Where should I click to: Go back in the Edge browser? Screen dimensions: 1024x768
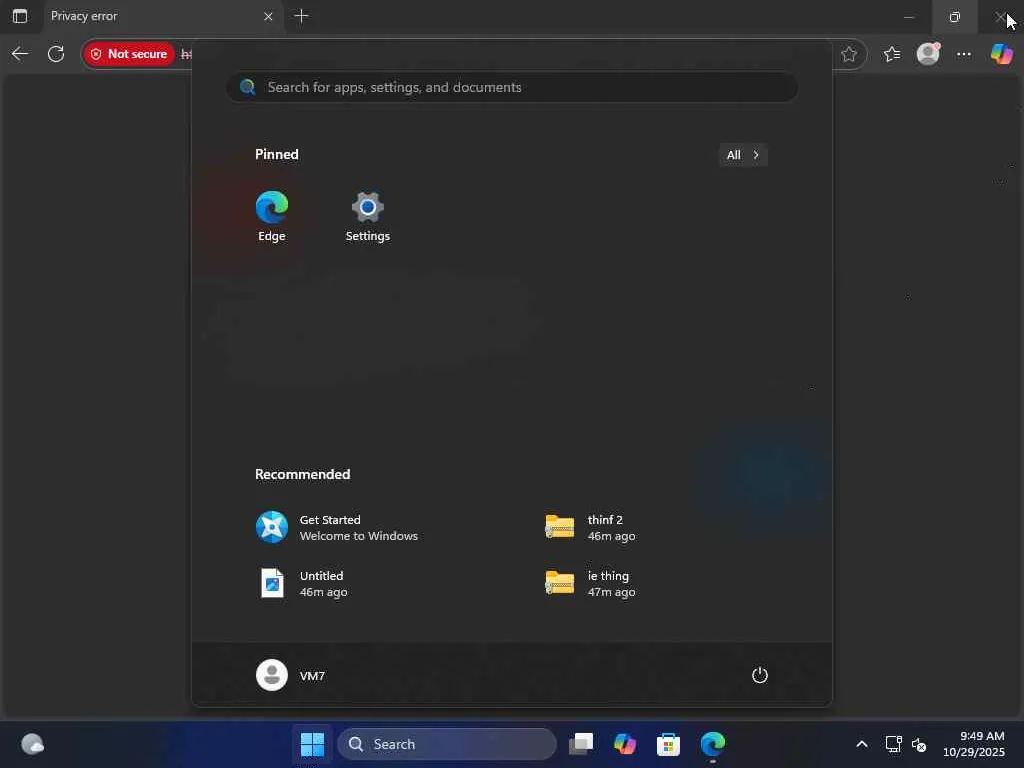click(x=20, y=54)
